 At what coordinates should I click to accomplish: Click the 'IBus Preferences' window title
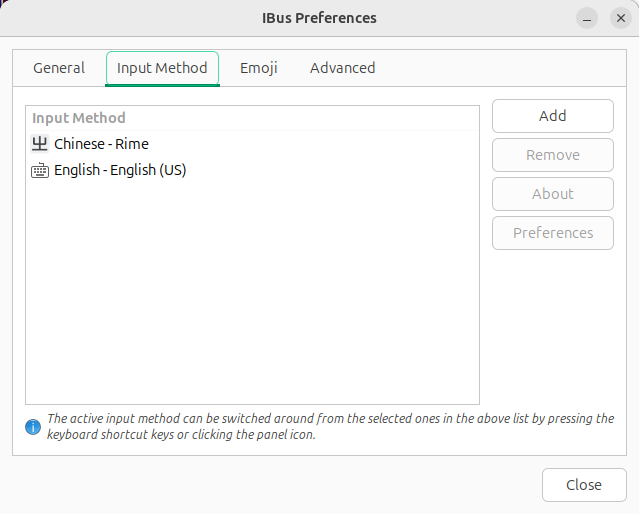tap(319, 18)
